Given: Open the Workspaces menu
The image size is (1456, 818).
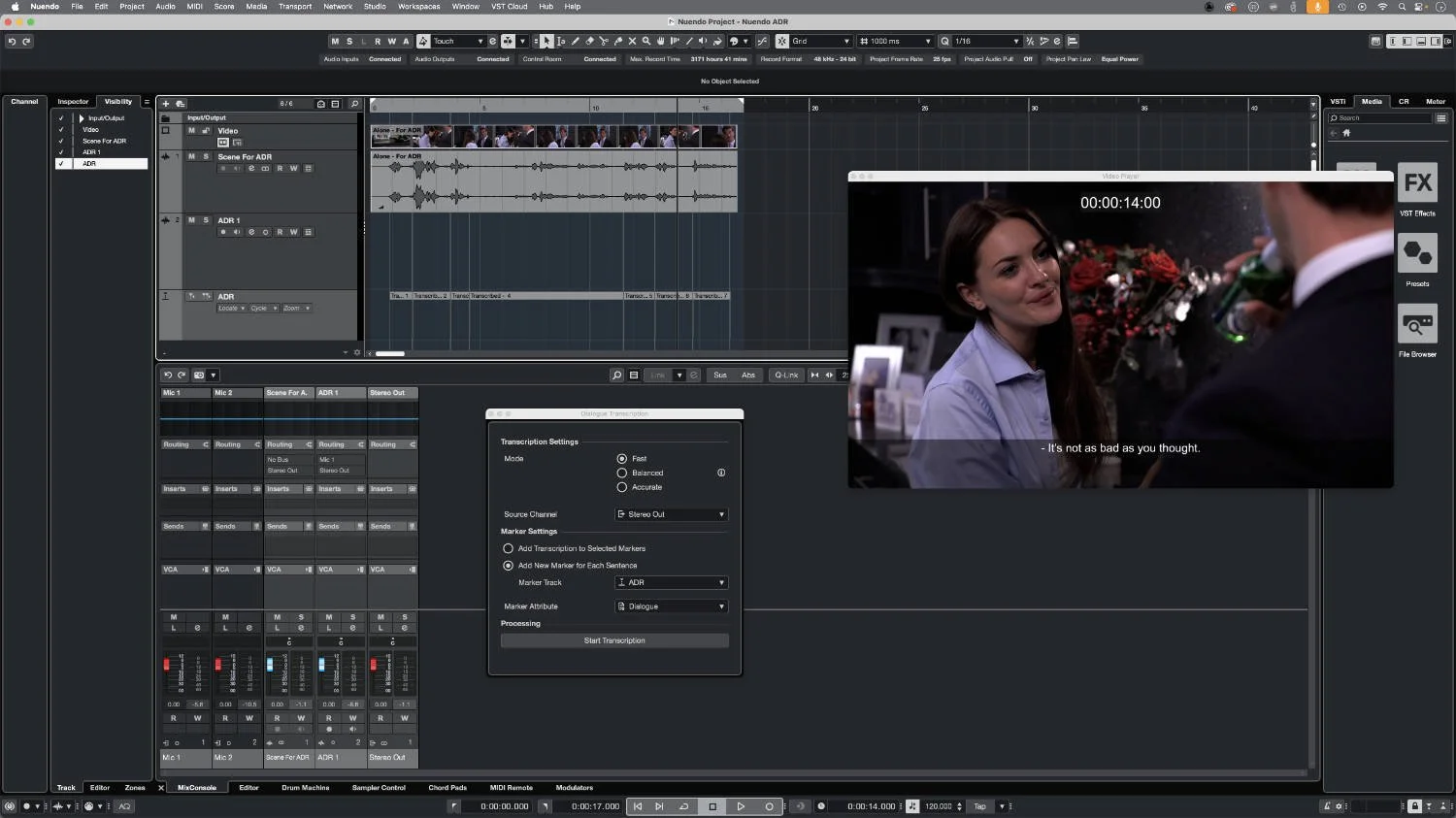Looking at the screenshot, I should pyautogui.click(x=418, y=6).
